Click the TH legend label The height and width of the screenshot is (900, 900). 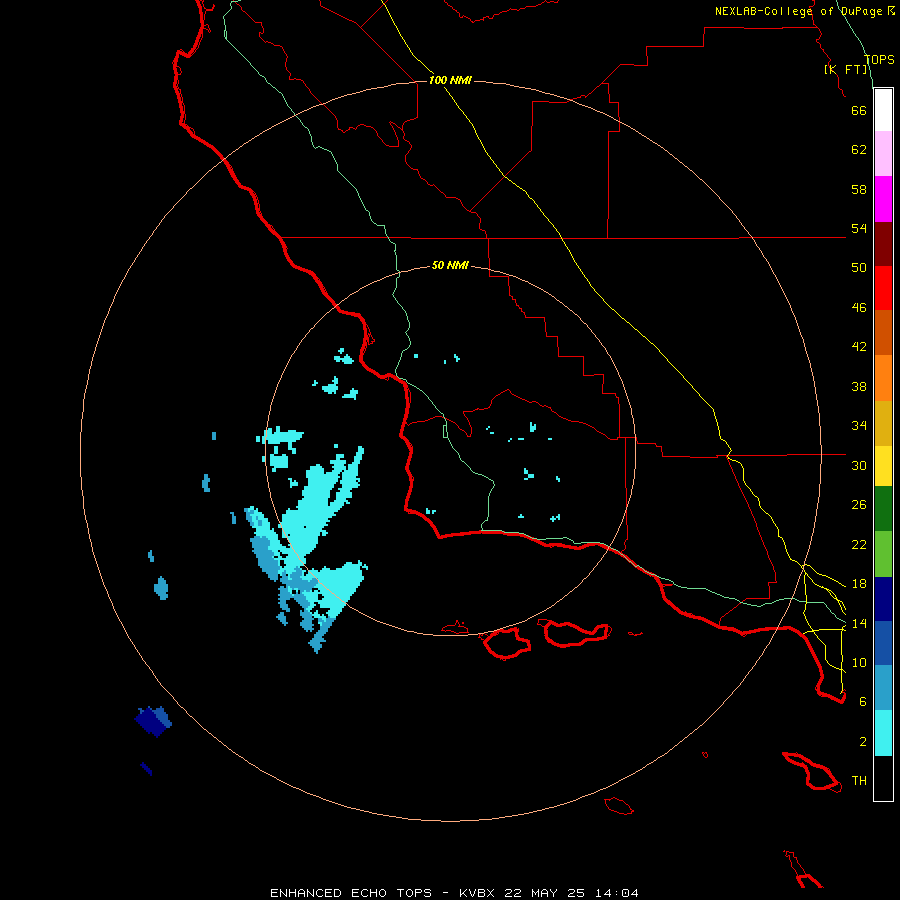point(859,781)
